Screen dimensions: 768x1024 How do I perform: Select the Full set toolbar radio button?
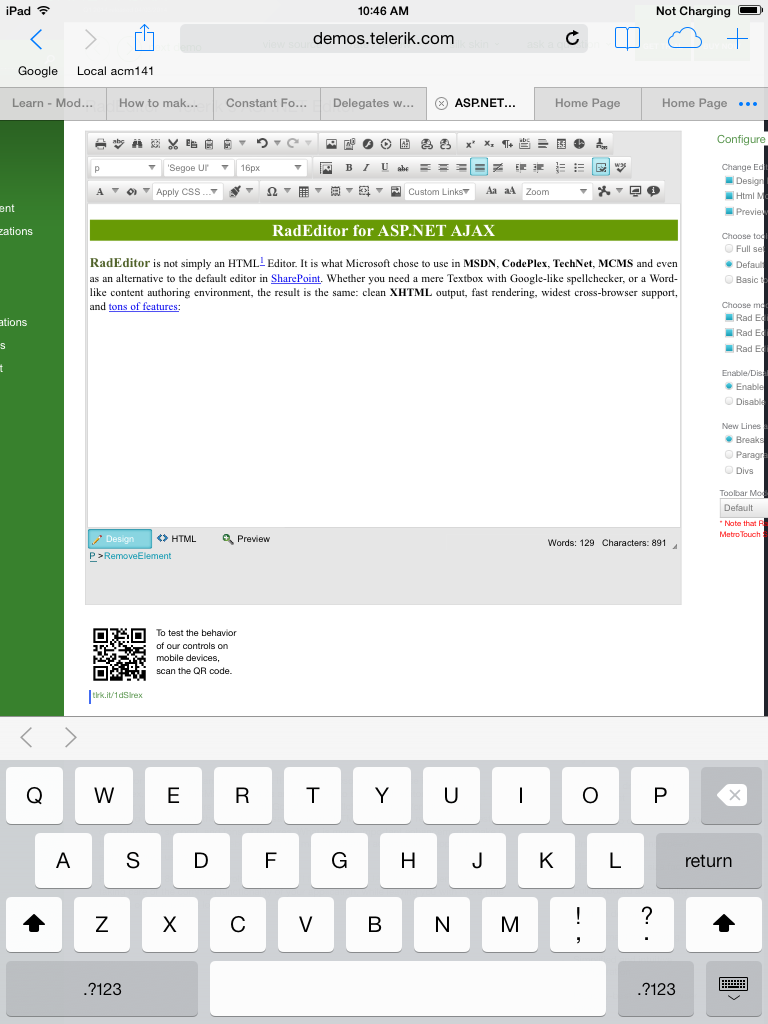(x=729, y=248)
